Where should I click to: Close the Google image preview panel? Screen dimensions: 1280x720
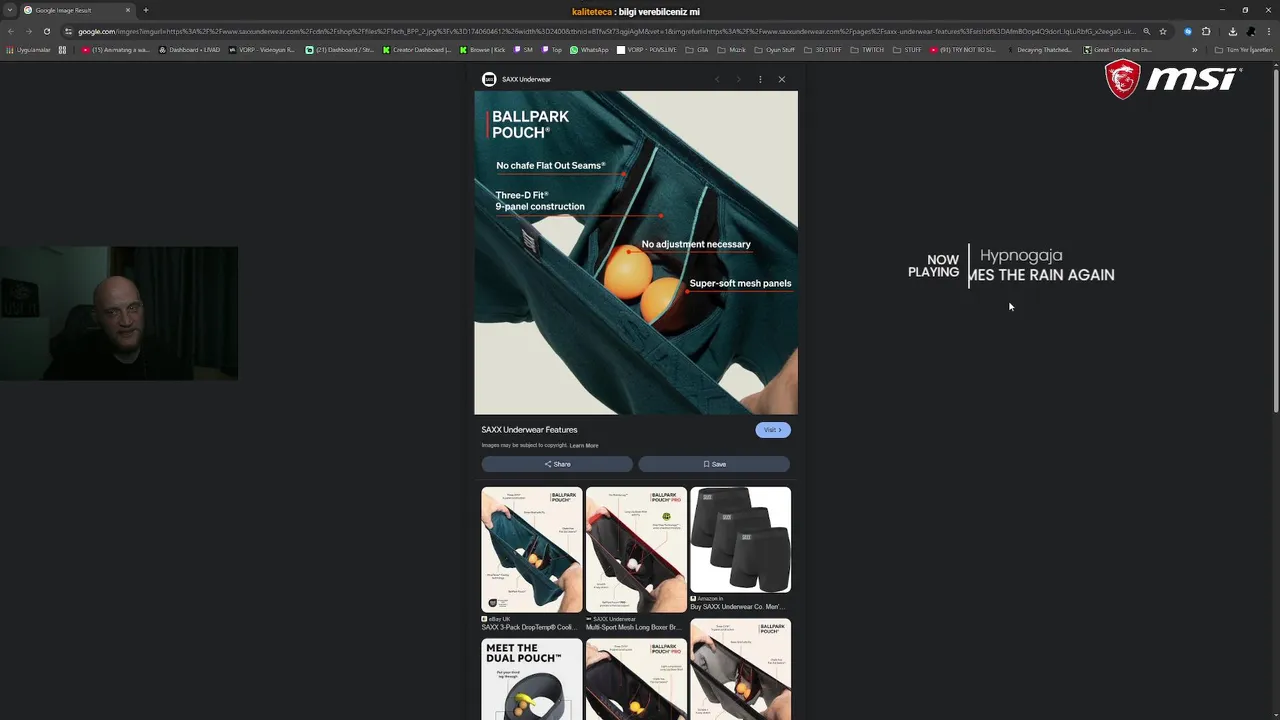click(x=782, y=79)
